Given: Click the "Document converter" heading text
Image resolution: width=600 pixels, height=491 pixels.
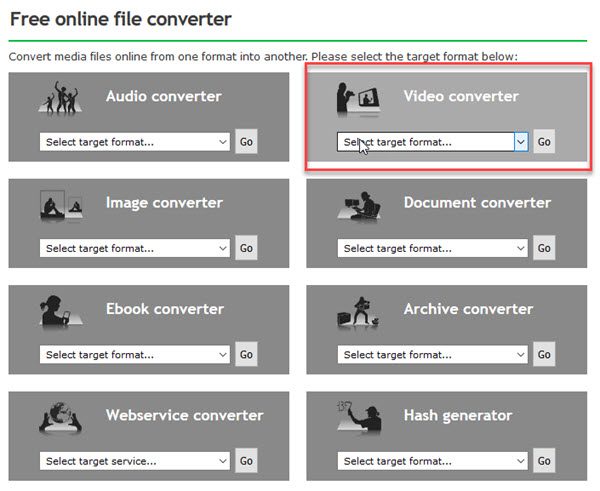Looking at the screenshot, I should [478, 202].
